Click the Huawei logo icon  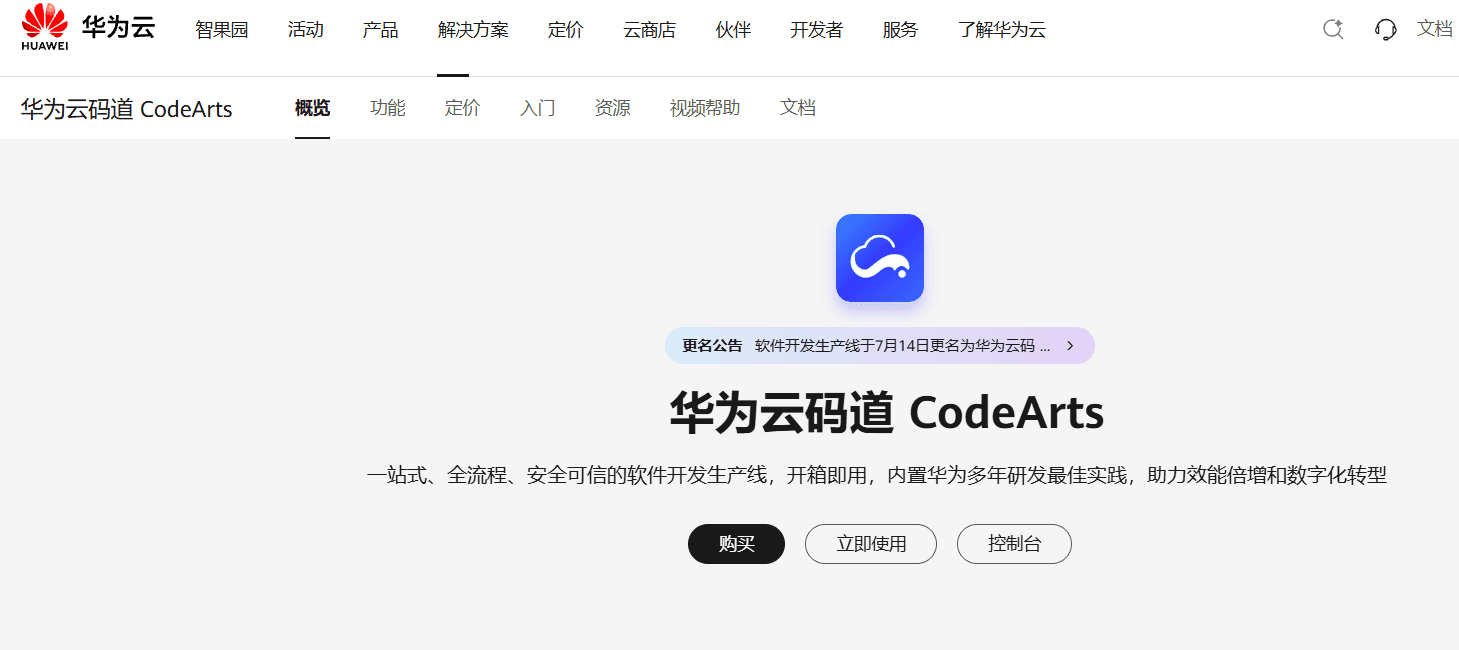(45, 27)
